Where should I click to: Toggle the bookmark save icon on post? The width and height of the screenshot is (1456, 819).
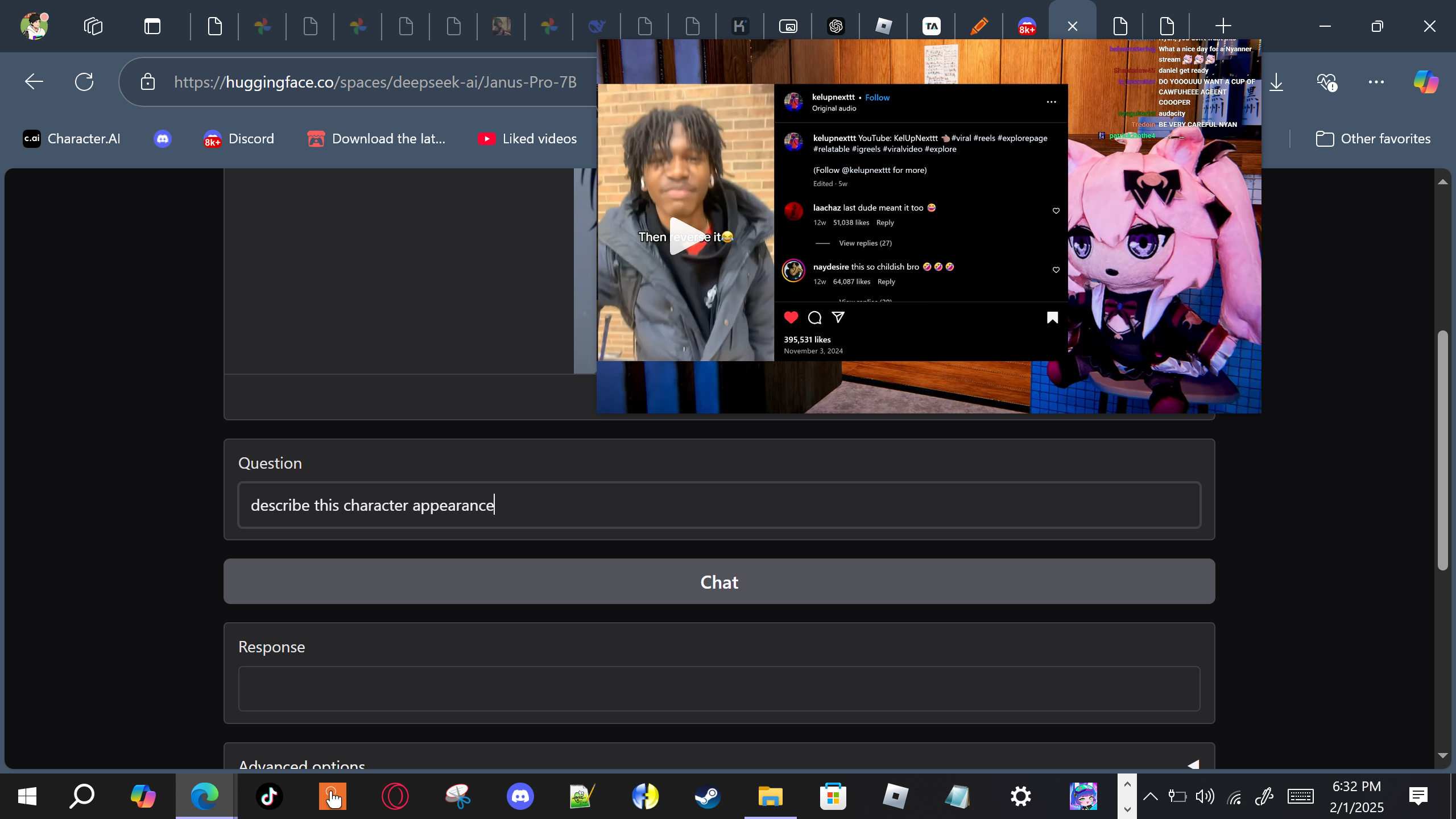[1052, 317]
